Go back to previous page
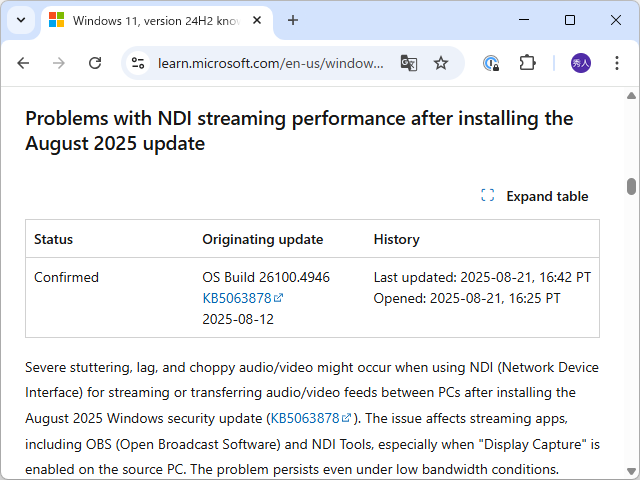Screen dimensions: 640x480 (23, 63)
